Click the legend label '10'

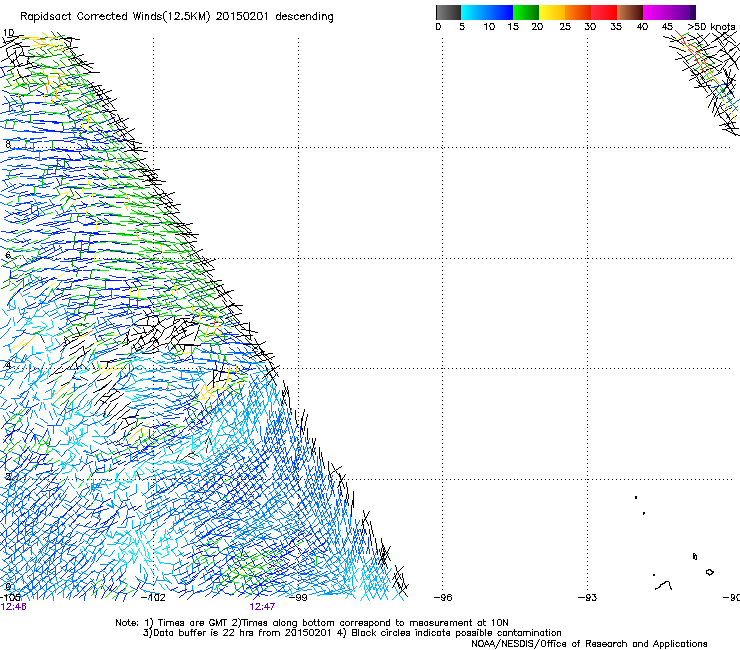pyautogui.click(x=489, y=27)
